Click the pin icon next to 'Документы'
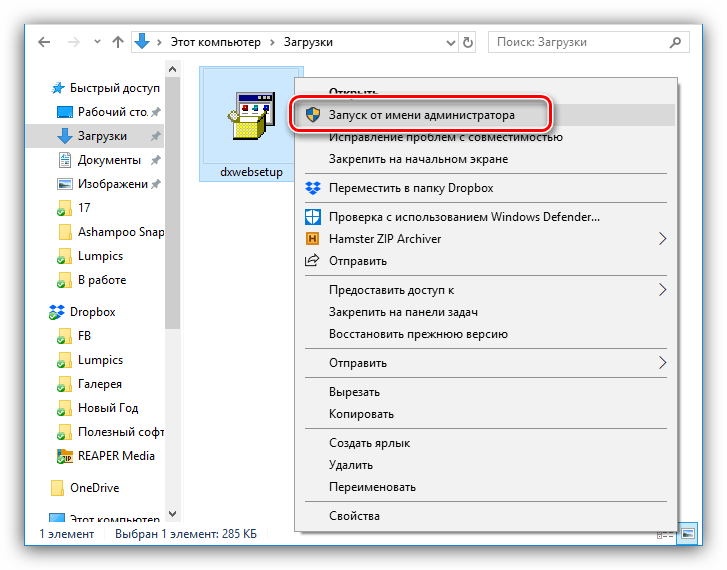 (156, 160)
